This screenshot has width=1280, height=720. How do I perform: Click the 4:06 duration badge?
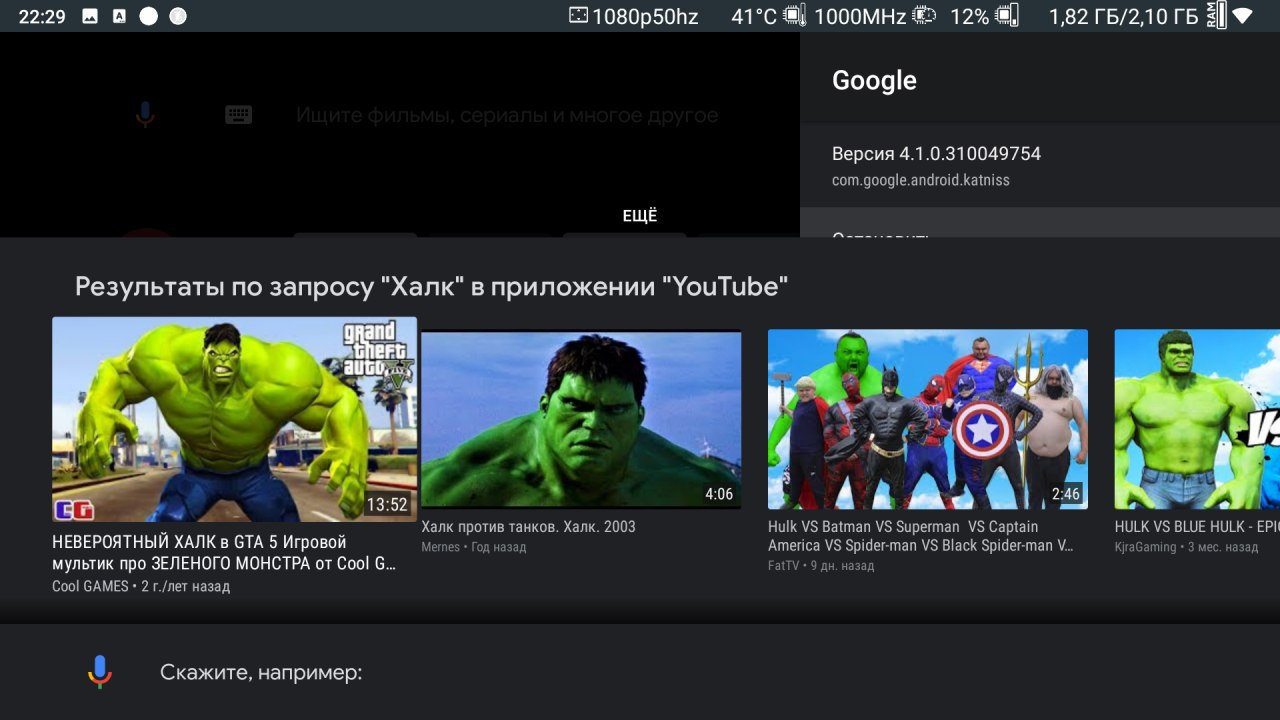(x=719, y=494)
